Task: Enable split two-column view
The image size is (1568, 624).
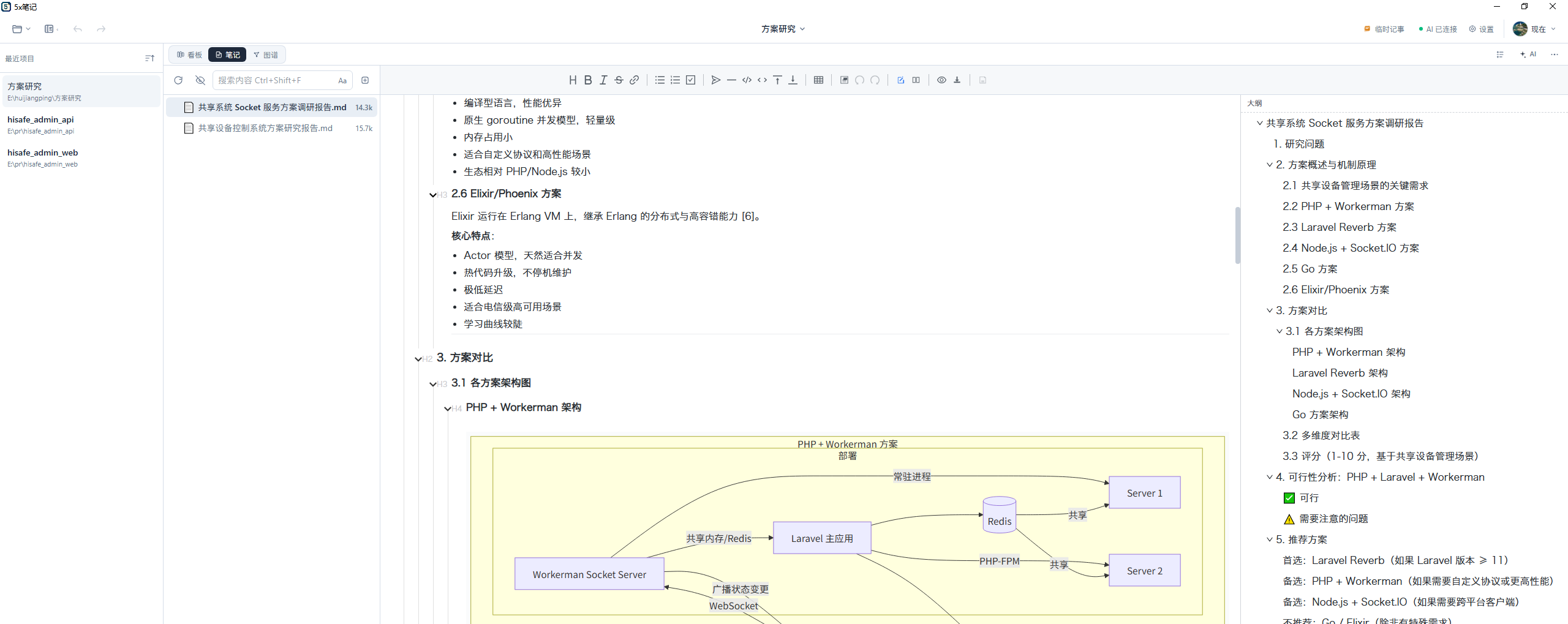Action: 916,80
